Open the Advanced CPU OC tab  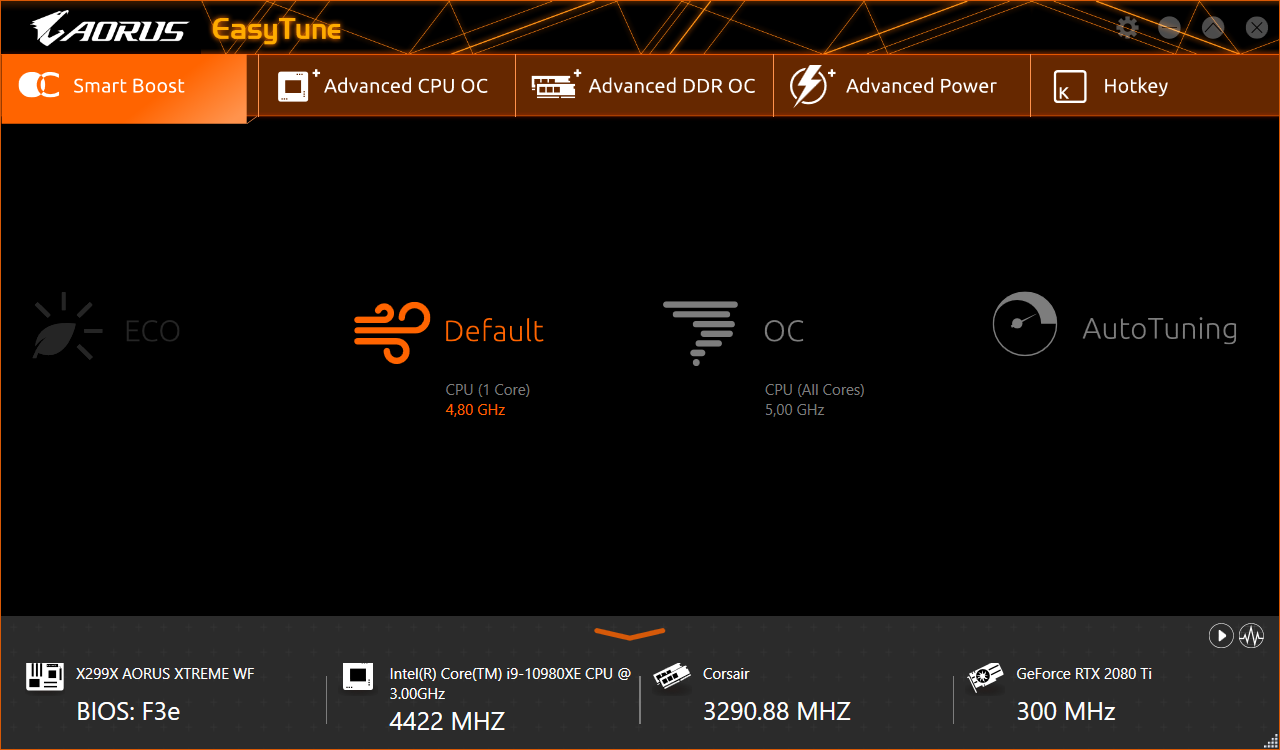point(387,87)
